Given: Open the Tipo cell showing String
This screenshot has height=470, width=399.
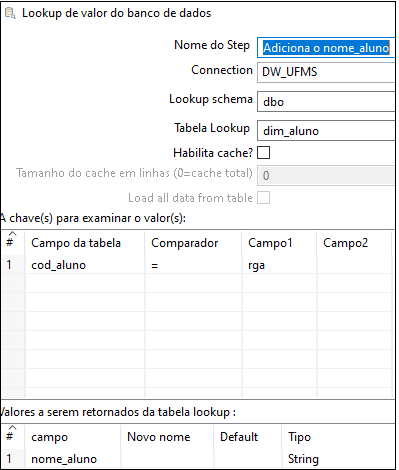Looking at the screenshot, I should tap(338, 459).
